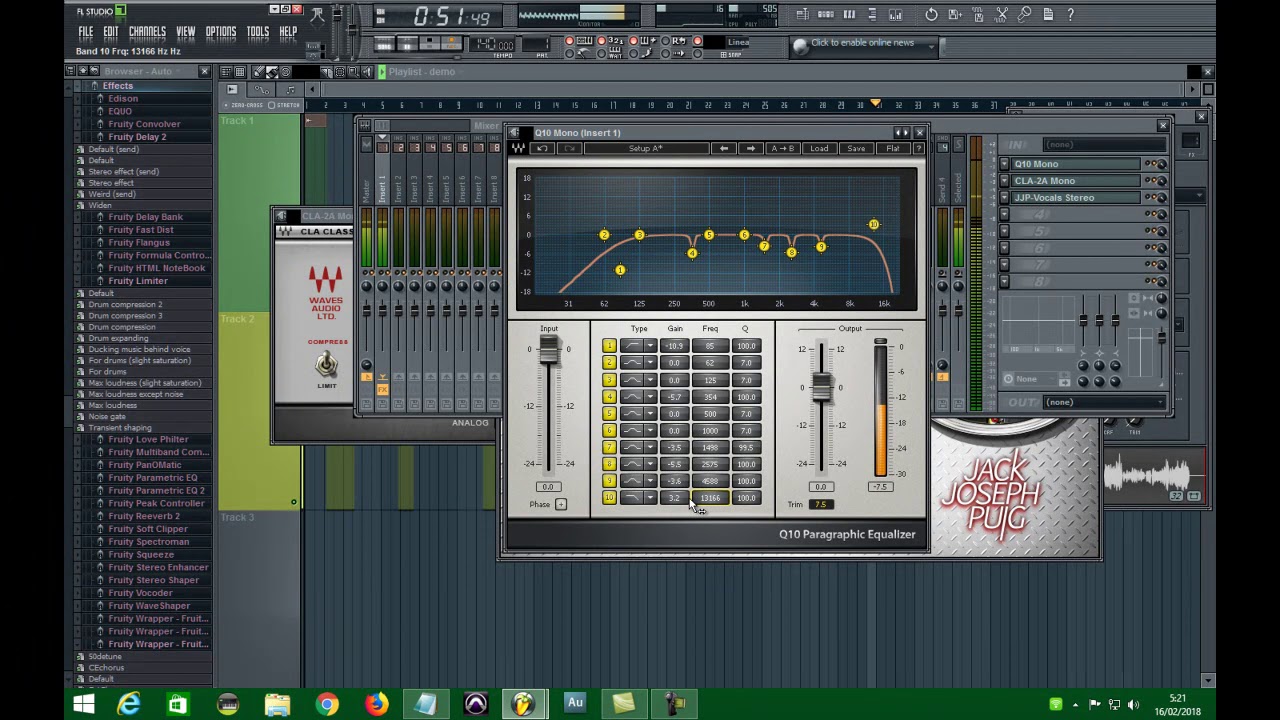
Task: Open filter type dropdown for band 10
Action: tap(650, 498)
